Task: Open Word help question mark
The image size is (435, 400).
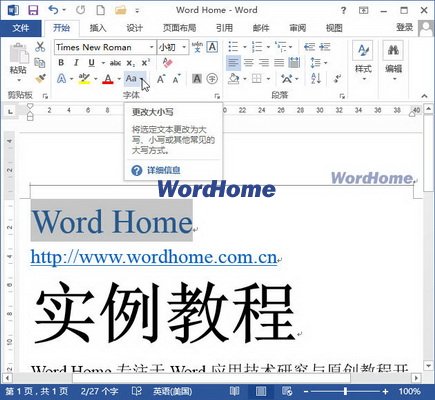Action: 343,10
